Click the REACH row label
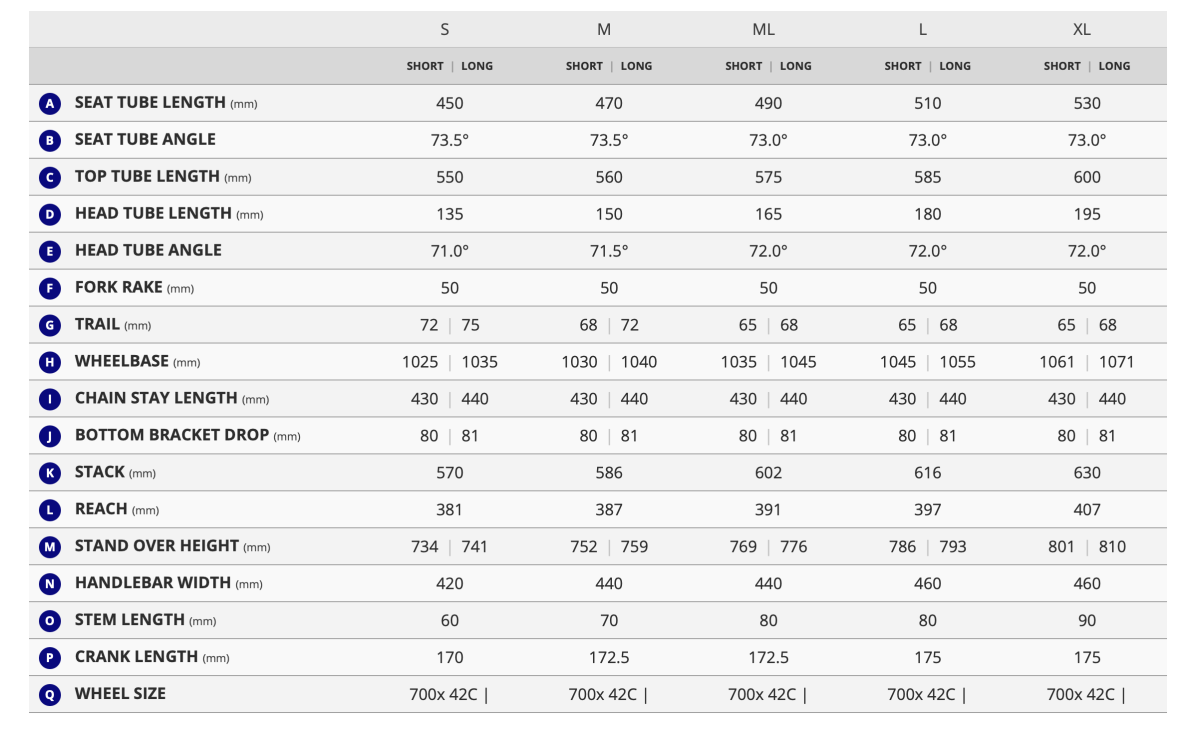Viewport: 1200px width, 729px height. point(101,509)
